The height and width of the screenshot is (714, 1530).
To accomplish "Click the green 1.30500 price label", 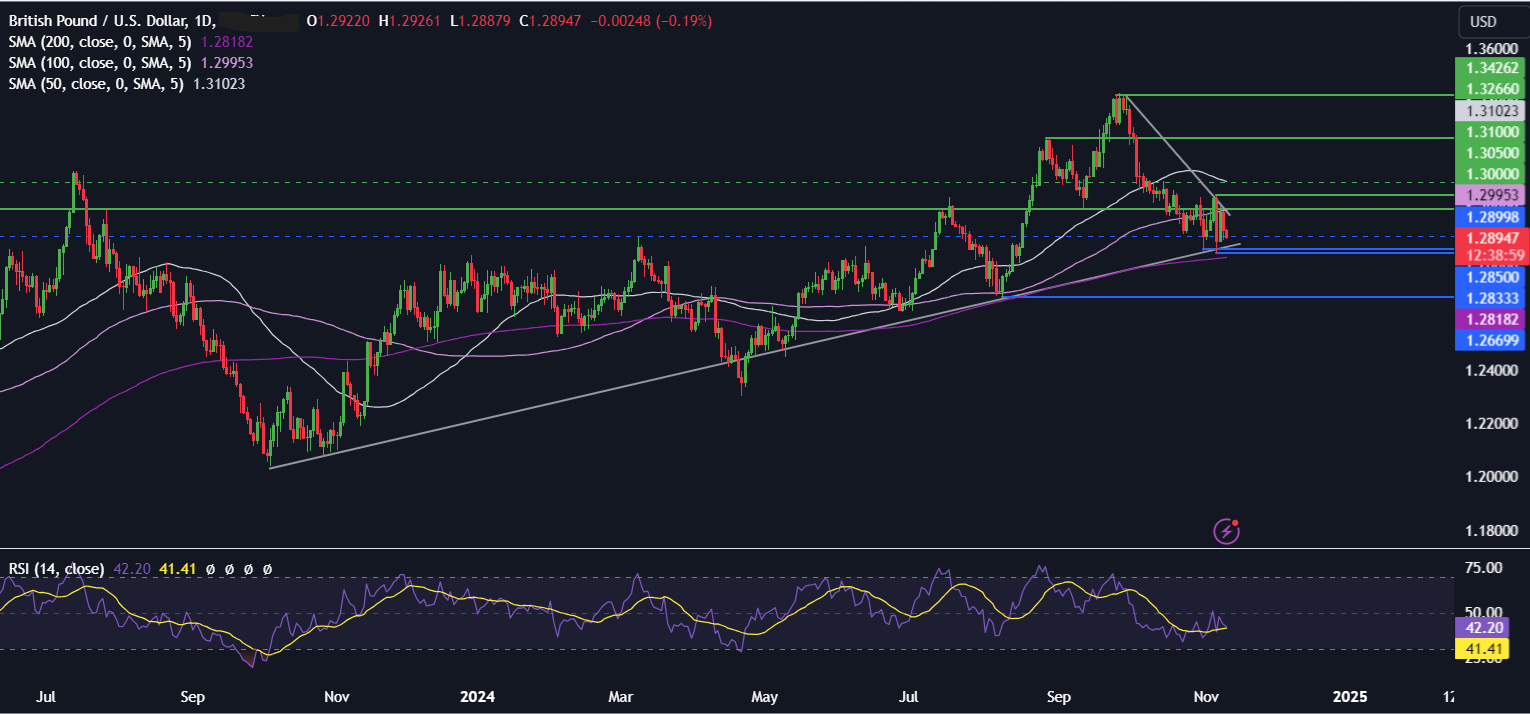I will coord(1493,153).
